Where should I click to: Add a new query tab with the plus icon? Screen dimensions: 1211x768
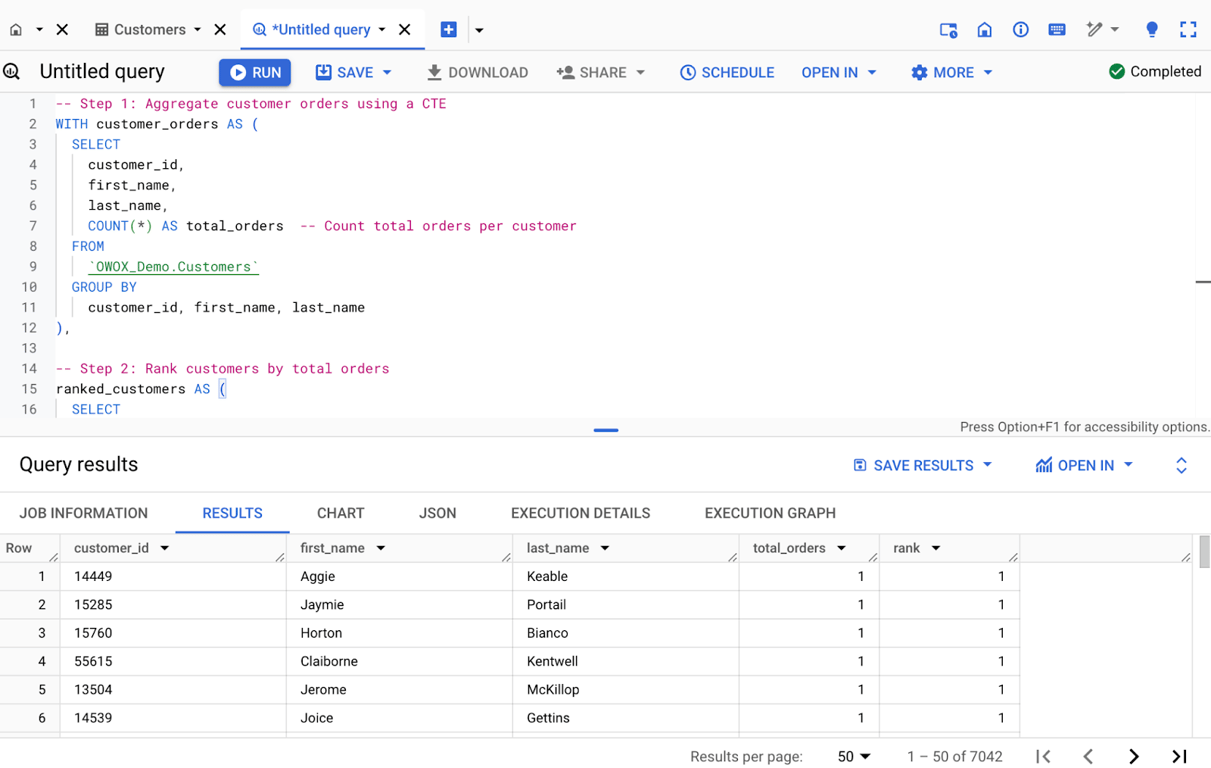pyautogui.click(x=449, y=30)
